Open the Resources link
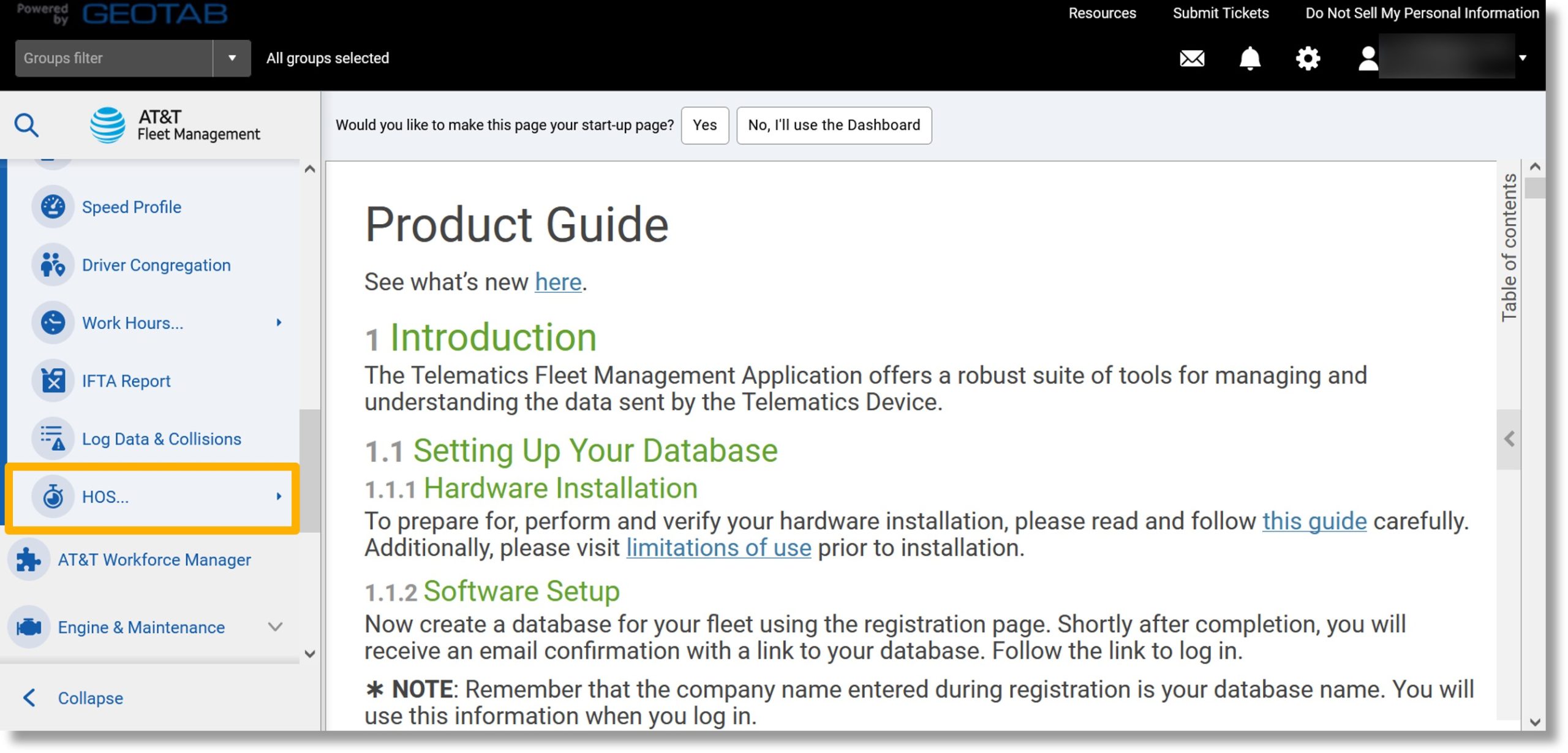Image resolution: width=1568 pixels, height=753 pixels. [1102, 13]
